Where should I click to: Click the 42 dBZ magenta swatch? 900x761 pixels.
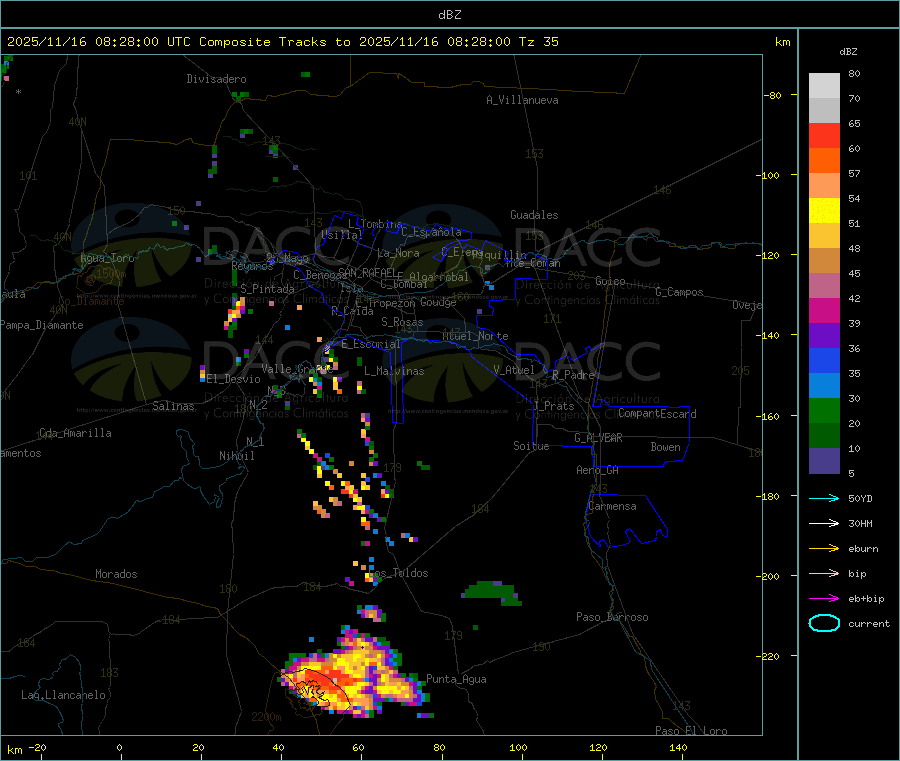pyautogui.click(x=824, y=310)
